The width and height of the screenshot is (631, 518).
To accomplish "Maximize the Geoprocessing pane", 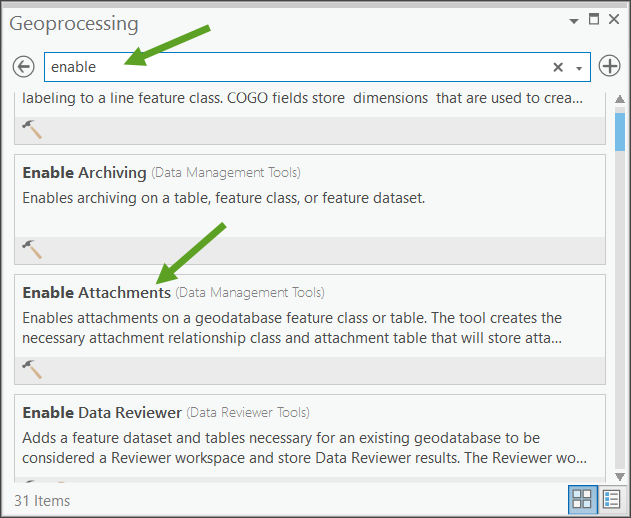I will click(594, 19).
